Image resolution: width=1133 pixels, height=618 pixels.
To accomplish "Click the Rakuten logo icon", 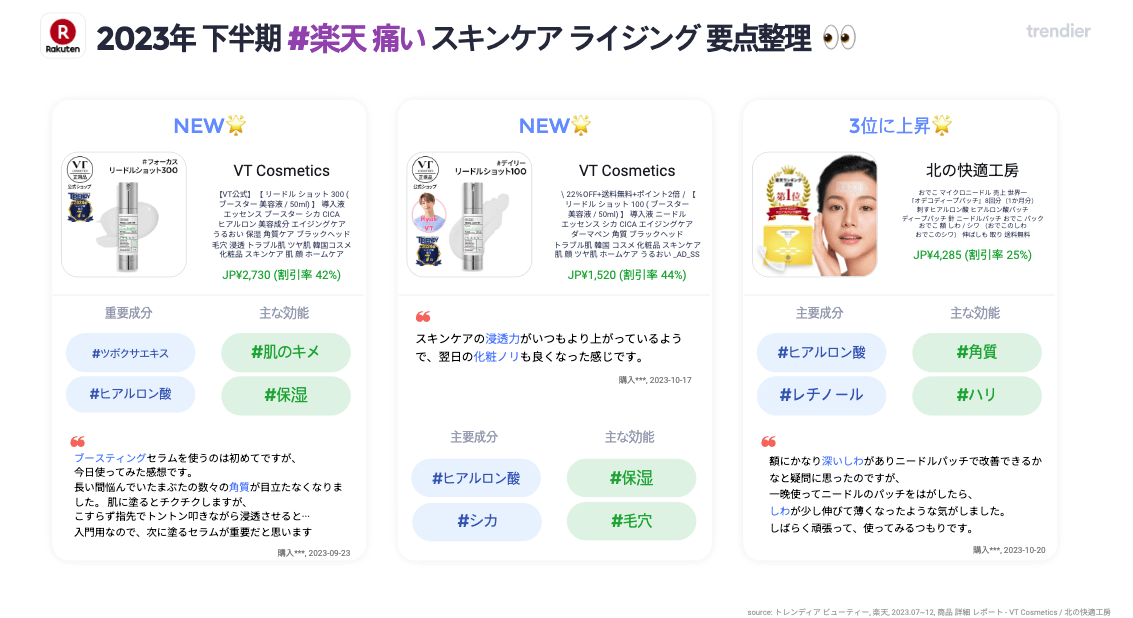I will coord(63,35).
